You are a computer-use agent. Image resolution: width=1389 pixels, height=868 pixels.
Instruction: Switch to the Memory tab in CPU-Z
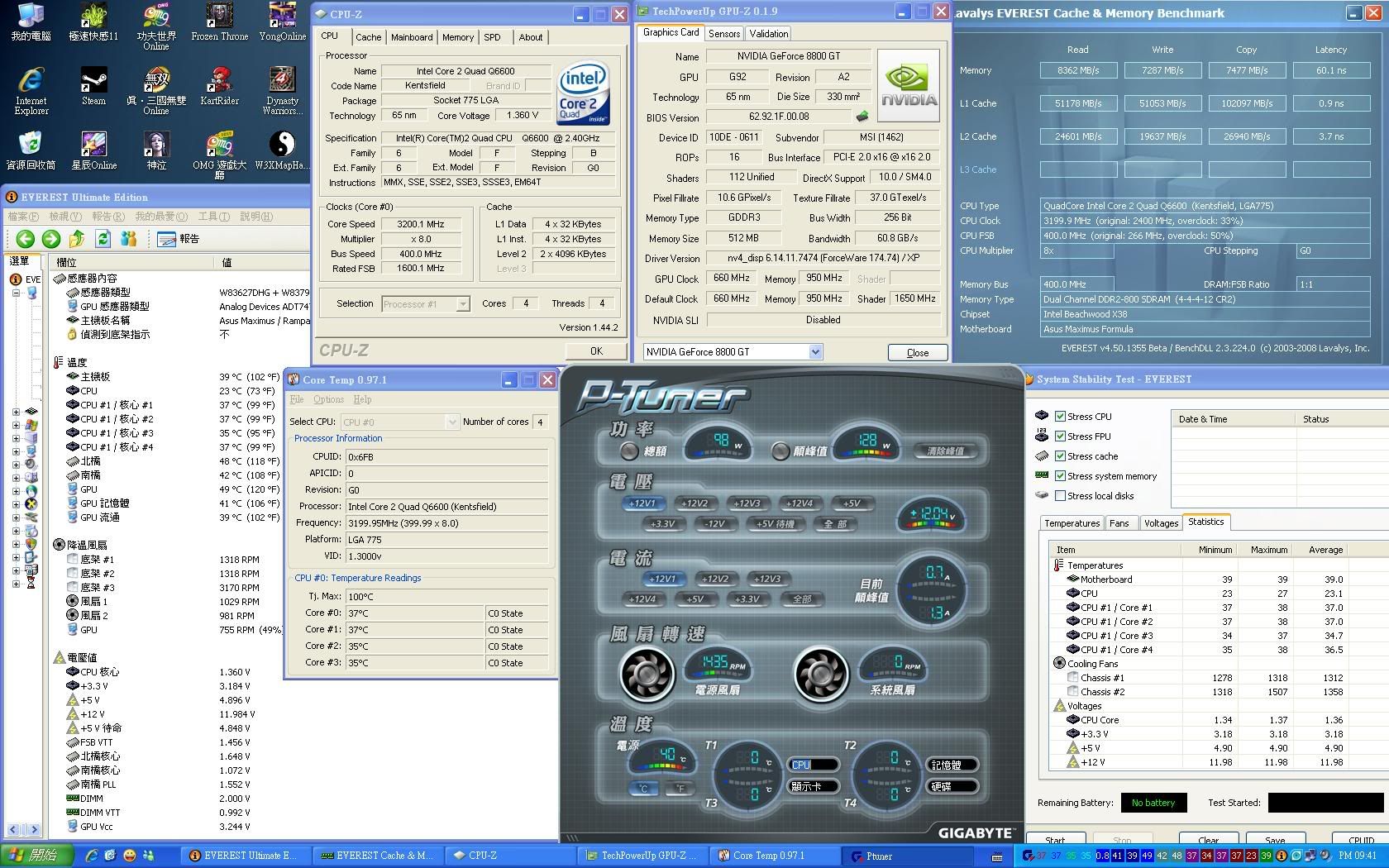[x=458, y=37]
